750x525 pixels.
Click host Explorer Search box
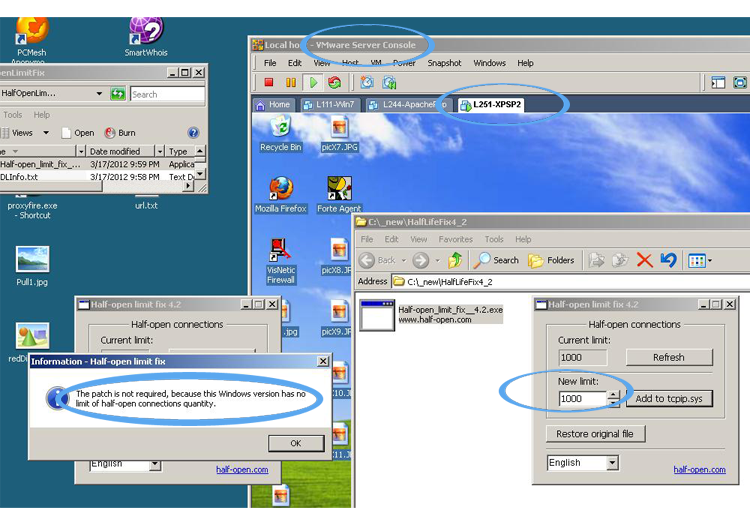tap(167, 94)
